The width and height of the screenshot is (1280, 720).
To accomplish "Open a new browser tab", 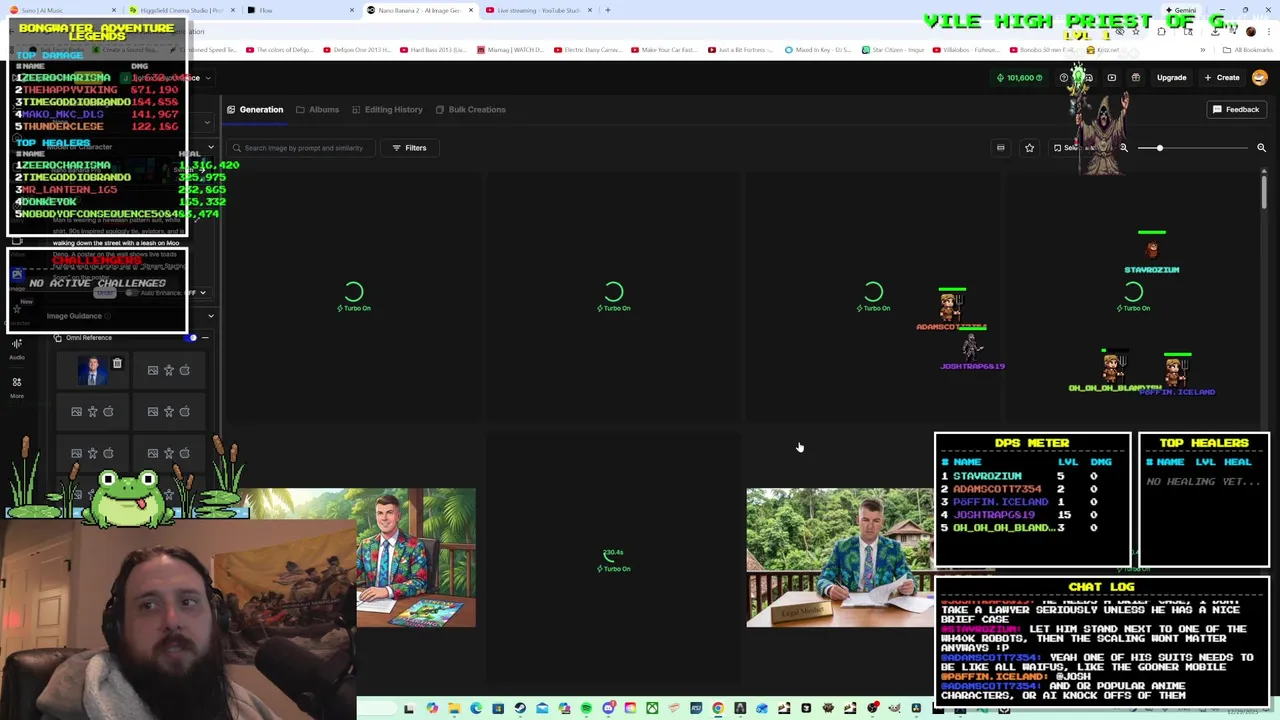I will pos(607,10).
